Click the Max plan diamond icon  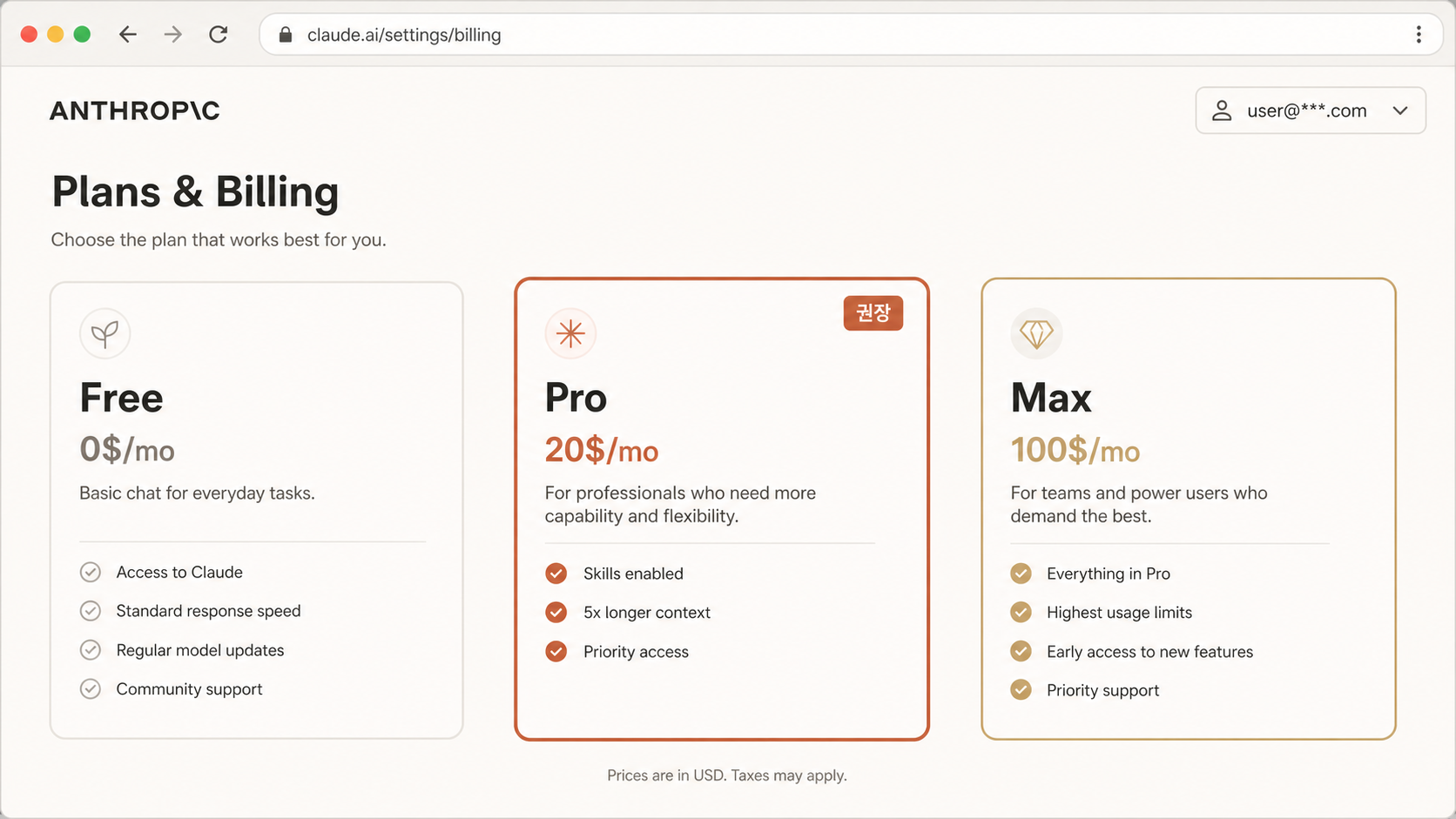point(1036,333)
